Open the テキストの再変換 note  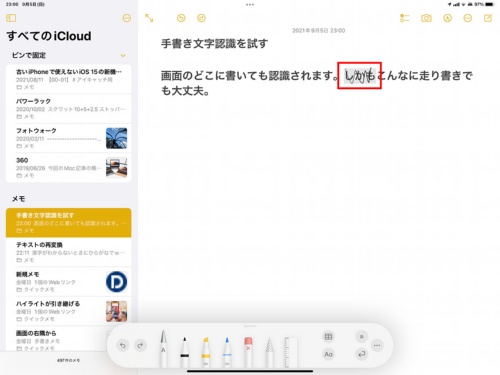[x=69, y=252]
